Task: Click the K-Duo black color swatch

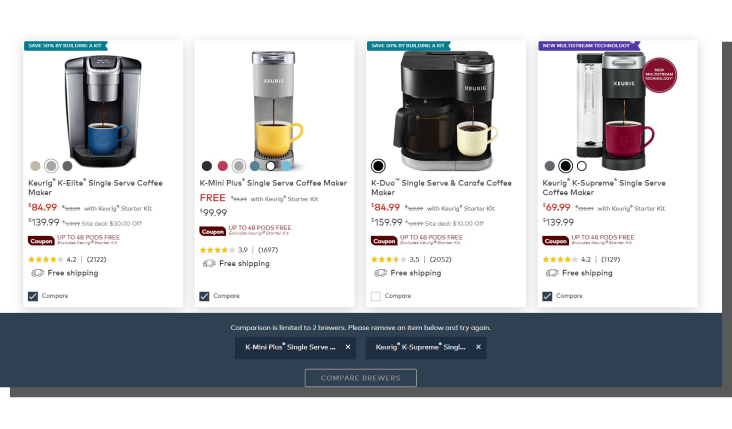Action: coord(378,166)
